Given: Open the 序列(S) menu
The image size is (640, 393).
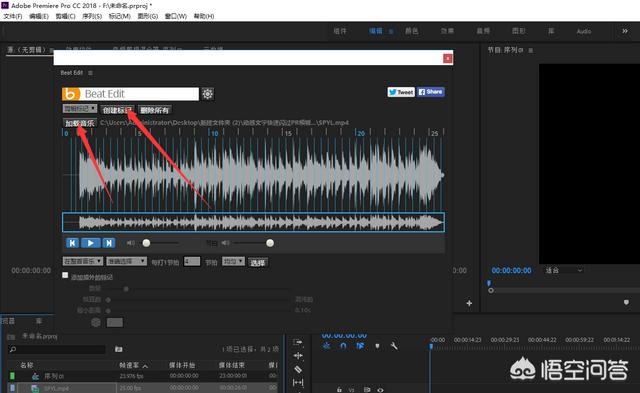Looking at the screenshot, I should click(x=92, y=16).
